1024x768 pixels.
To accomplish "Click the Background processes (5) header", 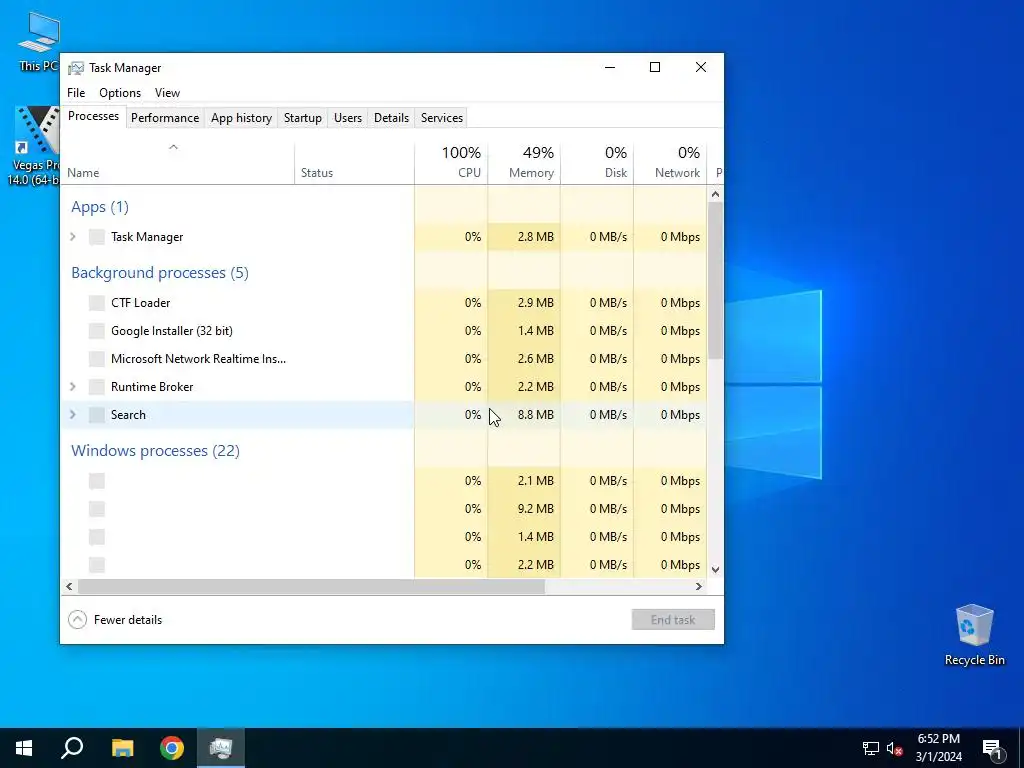I will (x=160, y=273).
